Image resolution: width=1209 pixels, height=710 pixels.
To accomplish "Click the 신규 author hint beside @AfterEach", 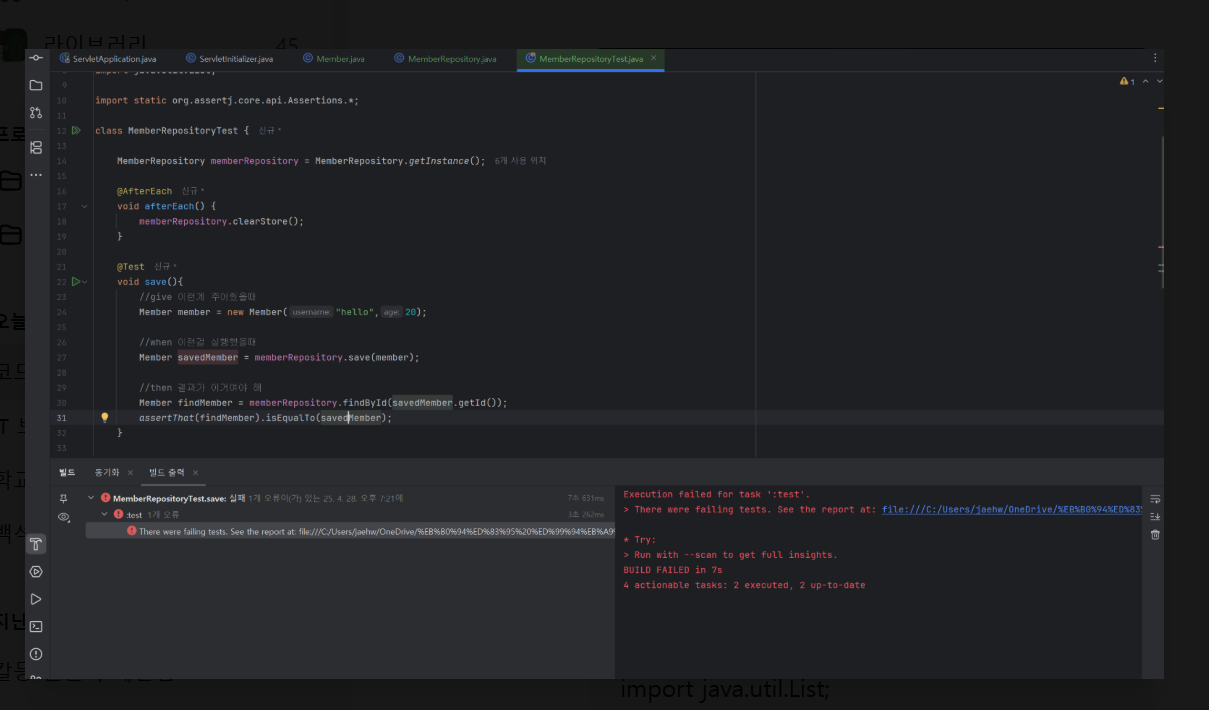I will pyautogui.click(x=193, y=191).
